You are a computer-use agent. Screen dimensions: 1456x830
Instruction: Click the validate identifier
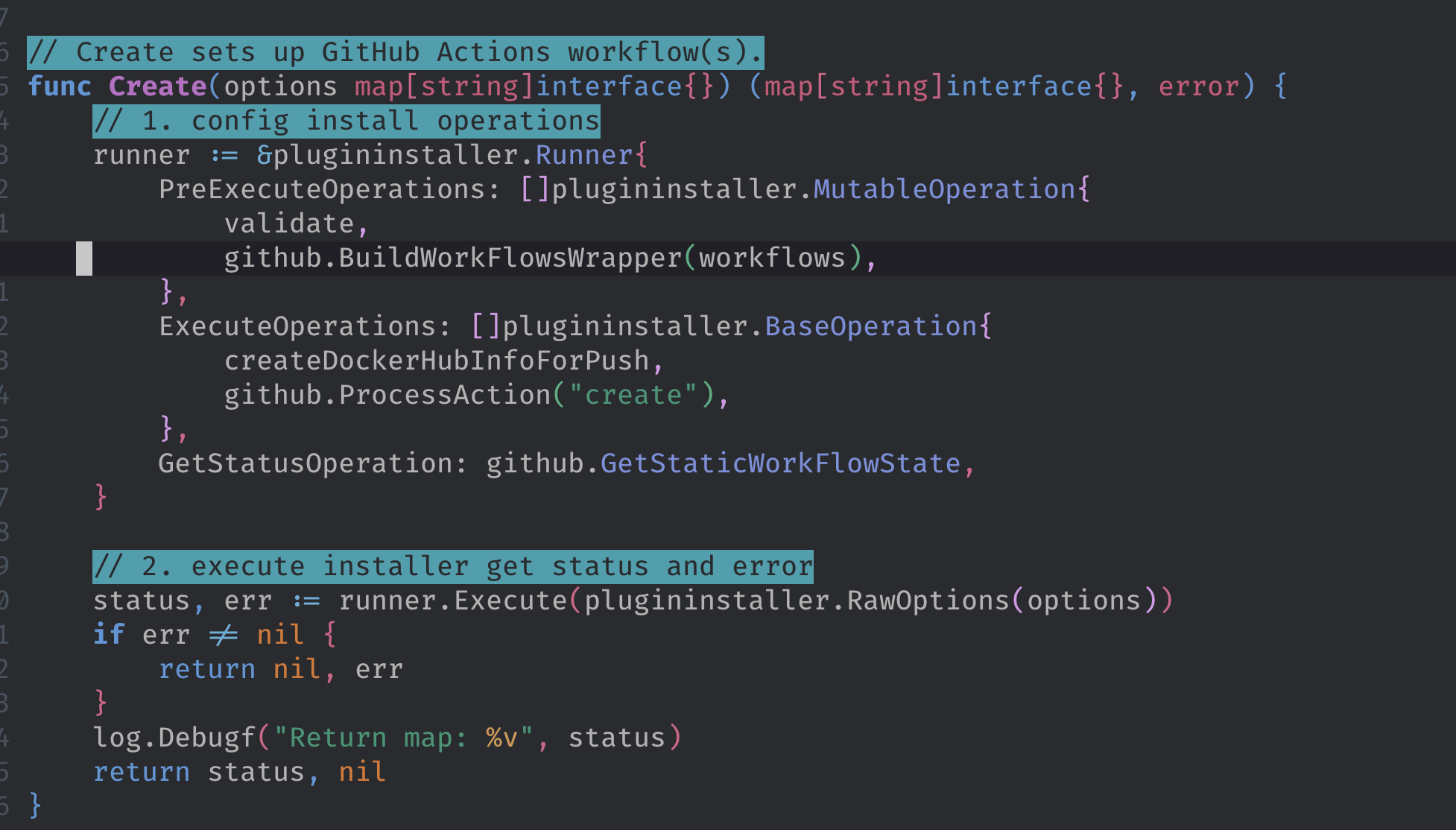click(289, 224)
